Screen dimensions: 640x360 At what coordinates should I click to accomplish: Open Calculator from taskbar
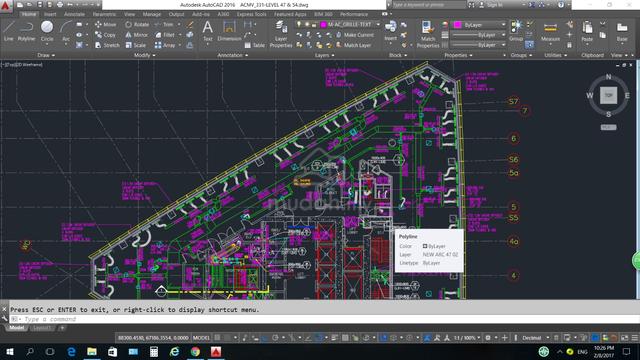click(154, 351)
